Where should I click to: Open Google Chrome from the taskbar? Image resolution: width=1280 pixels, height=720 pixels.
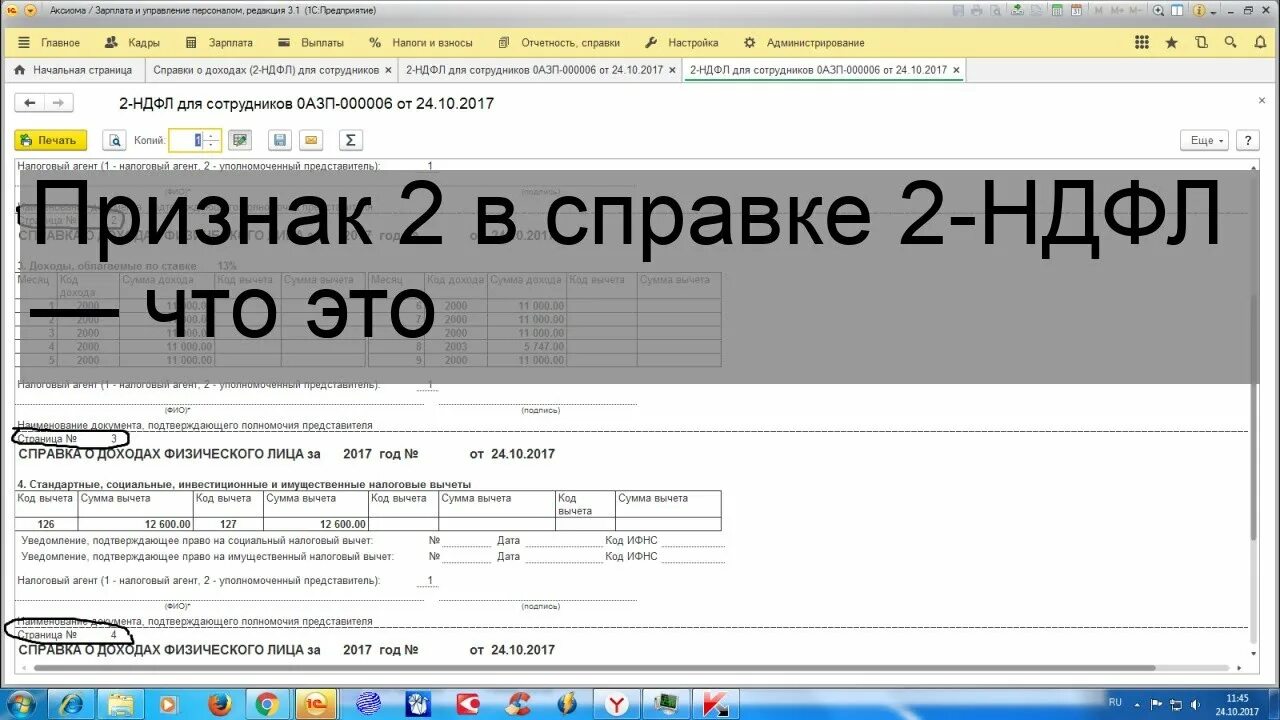tap(267, 703)
